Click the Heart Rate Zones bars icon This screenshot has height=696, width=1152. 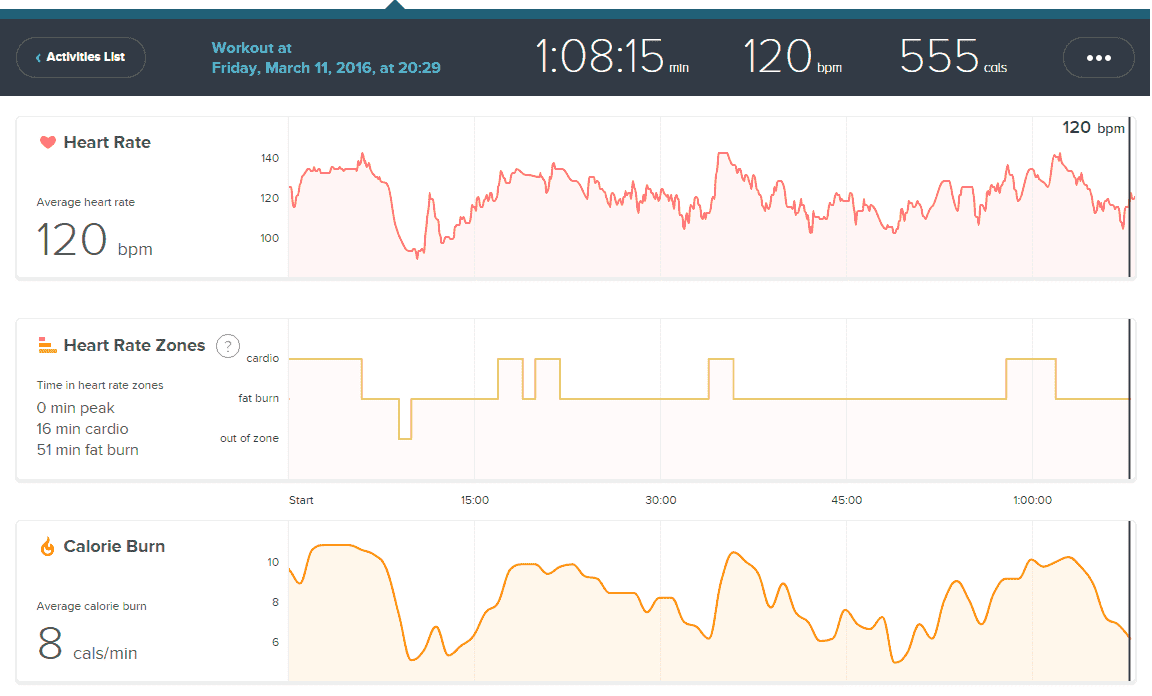(47, 346)
